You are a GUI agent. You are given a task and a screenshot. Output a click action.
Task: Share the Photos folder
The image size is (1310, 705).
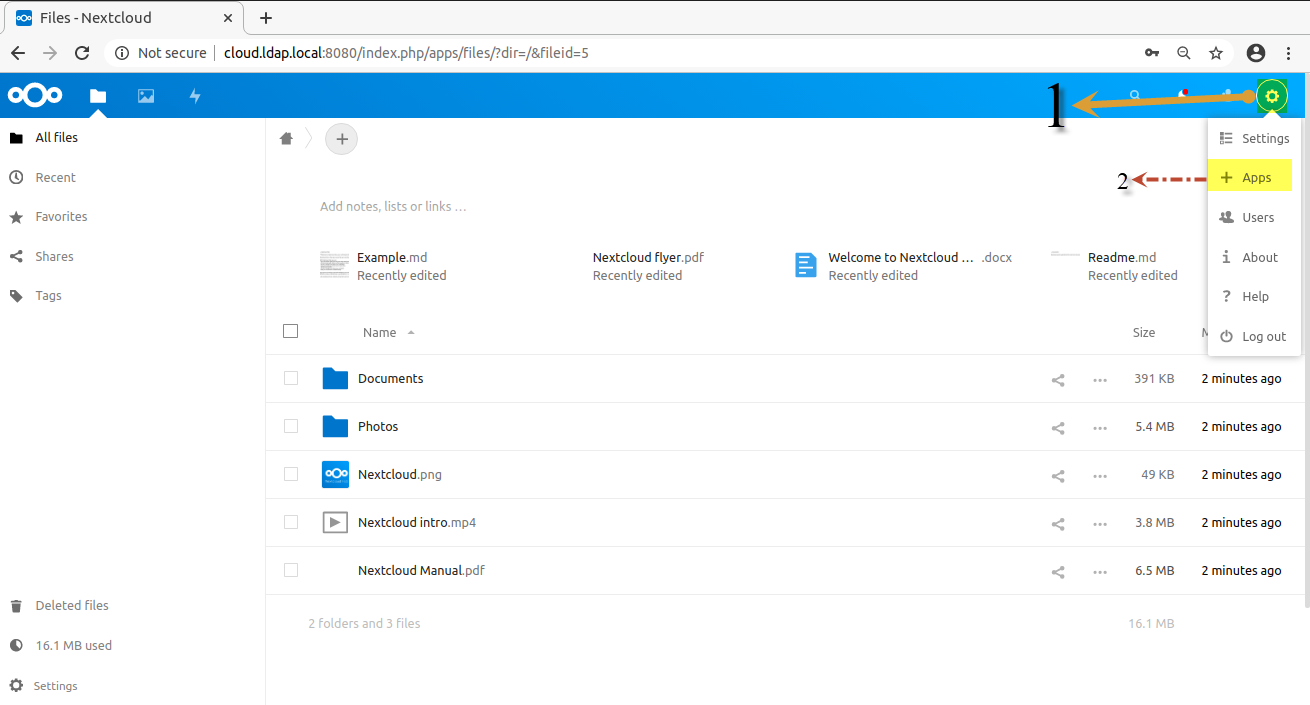click(x=1058, y=427)
